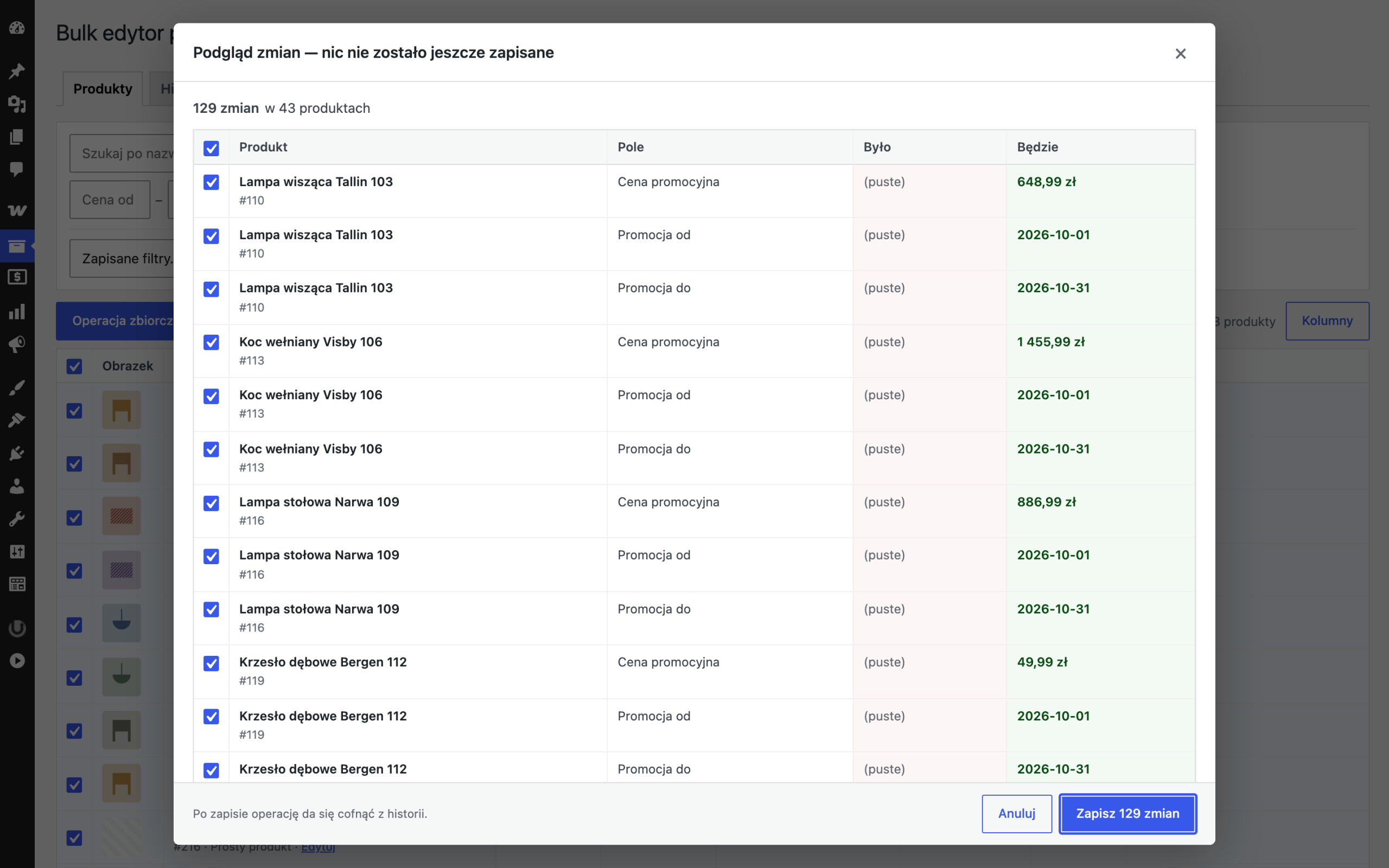This screenshot has height=868, width=1389.
Task: Click the Cena od input field
Action: (x=110, y=200)
